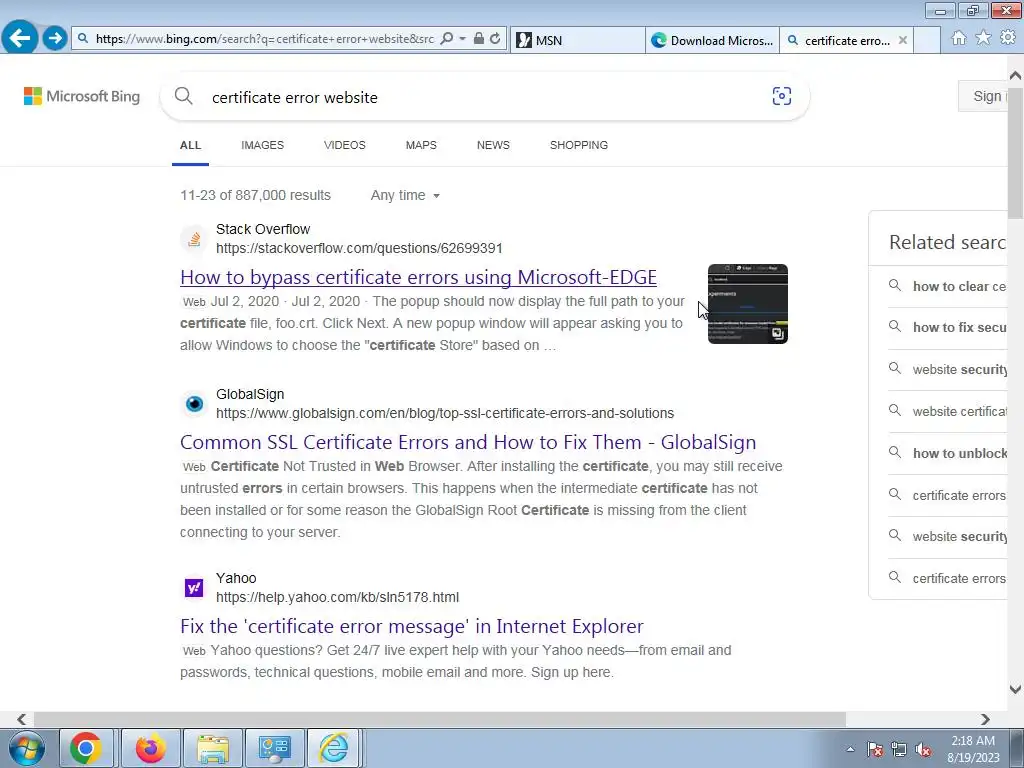The image size is (1024, 768).
Task: Select Internet Explorer in the taskbar
Action: click(334, 748)
